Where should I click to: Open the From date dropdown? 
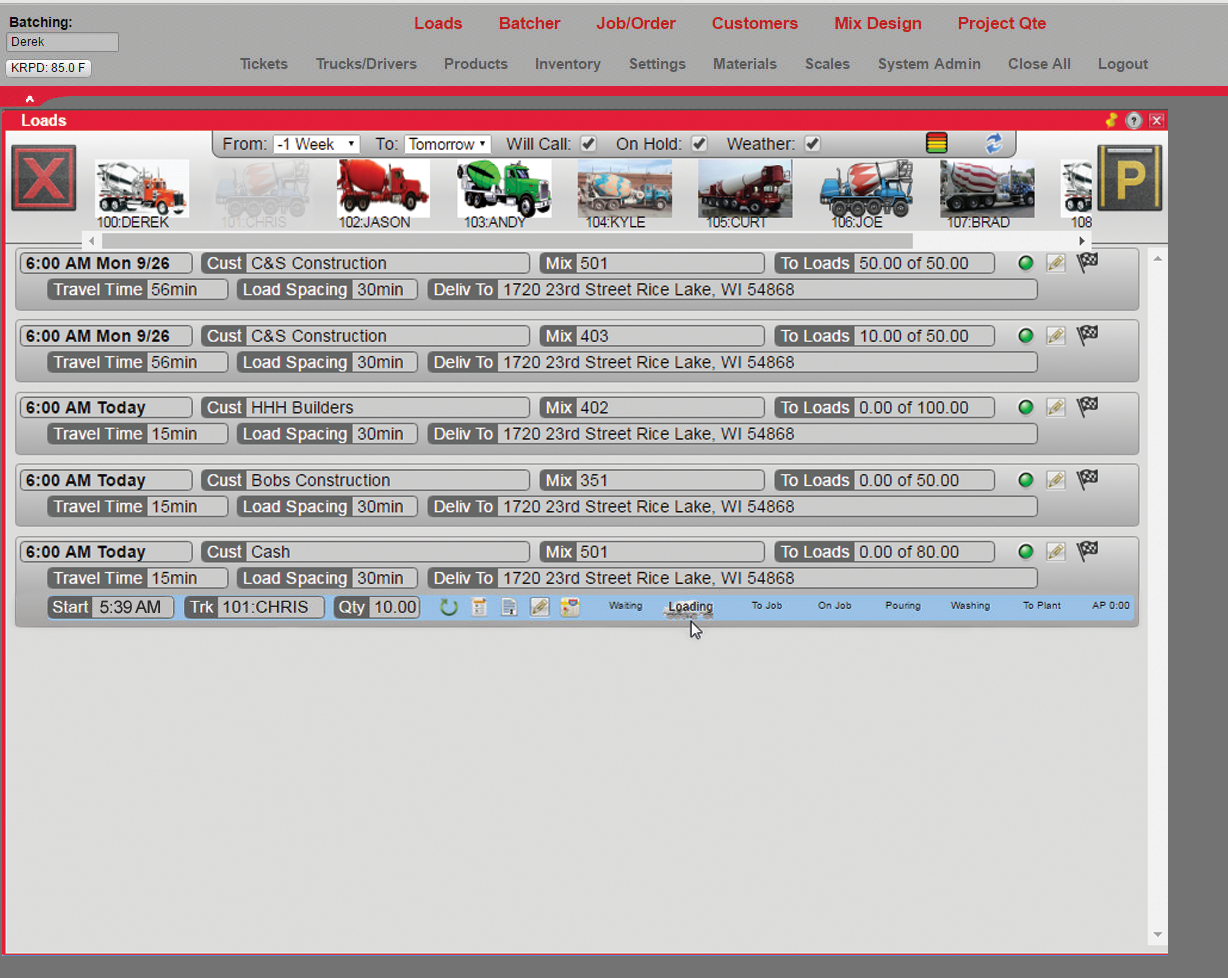coord(316,144)
